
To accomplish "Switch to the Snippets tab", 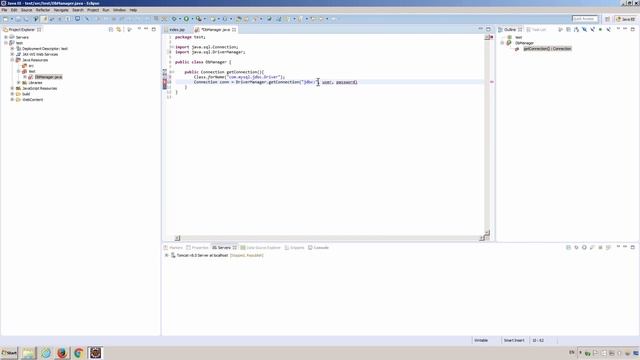I will tap(295, 248).
